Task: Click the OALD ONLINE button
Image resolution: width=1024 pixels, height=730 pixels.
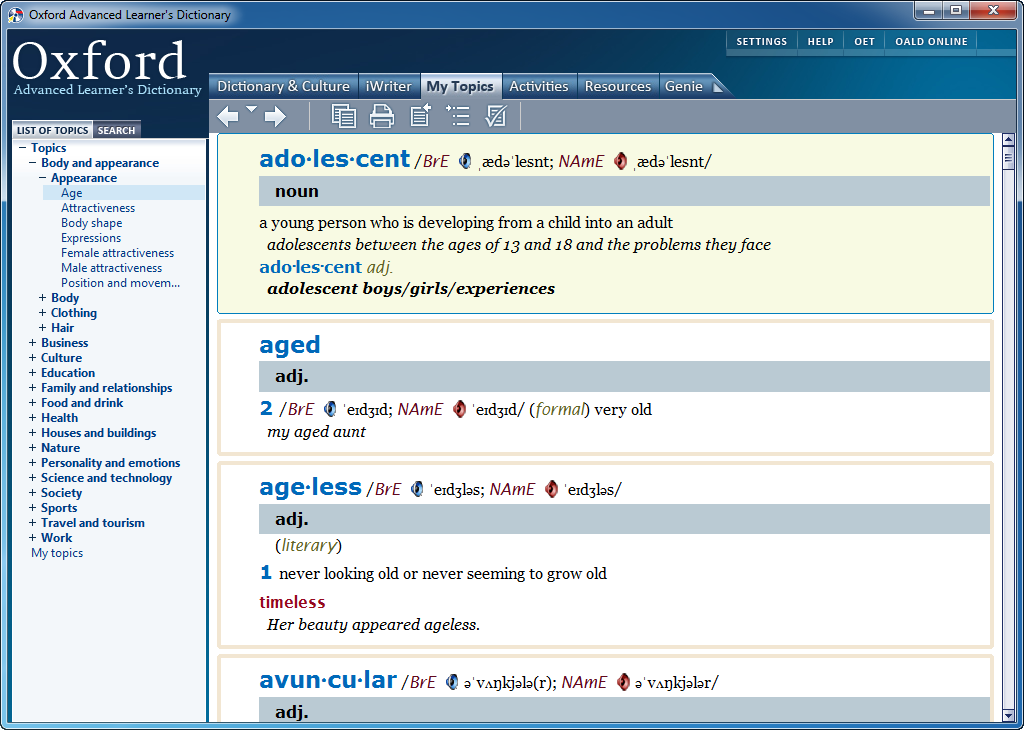Action: [x=931, y=42]
